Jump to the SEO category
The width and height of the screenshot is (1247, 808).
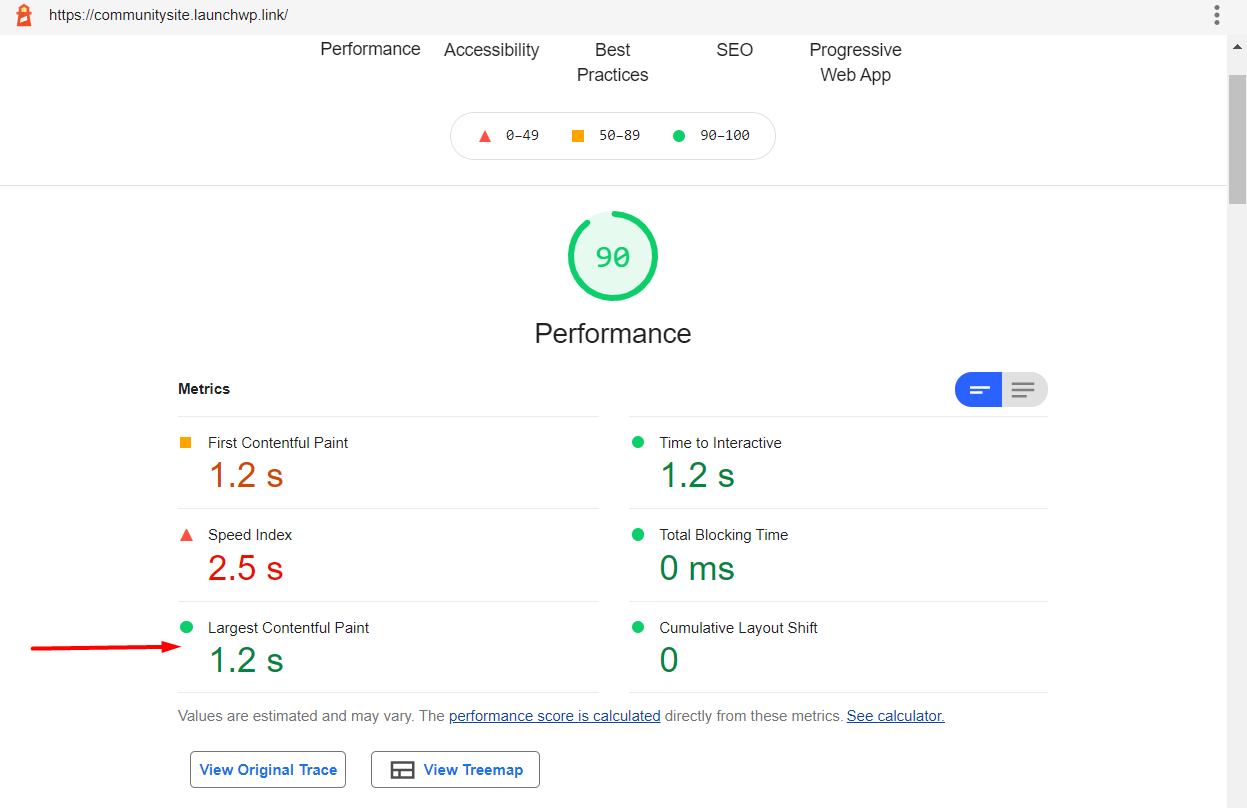tap(734, 50)
